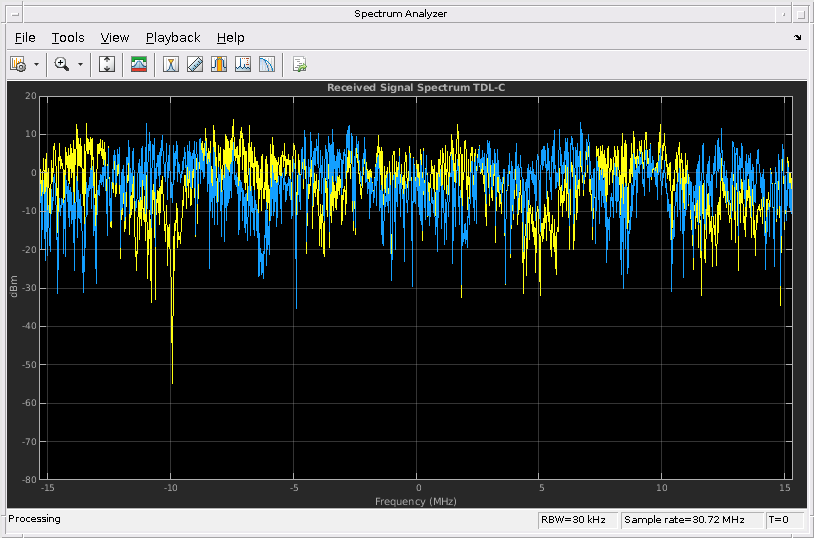Expand the dropdown arrow beside Zoom tool

pos(81,64)
